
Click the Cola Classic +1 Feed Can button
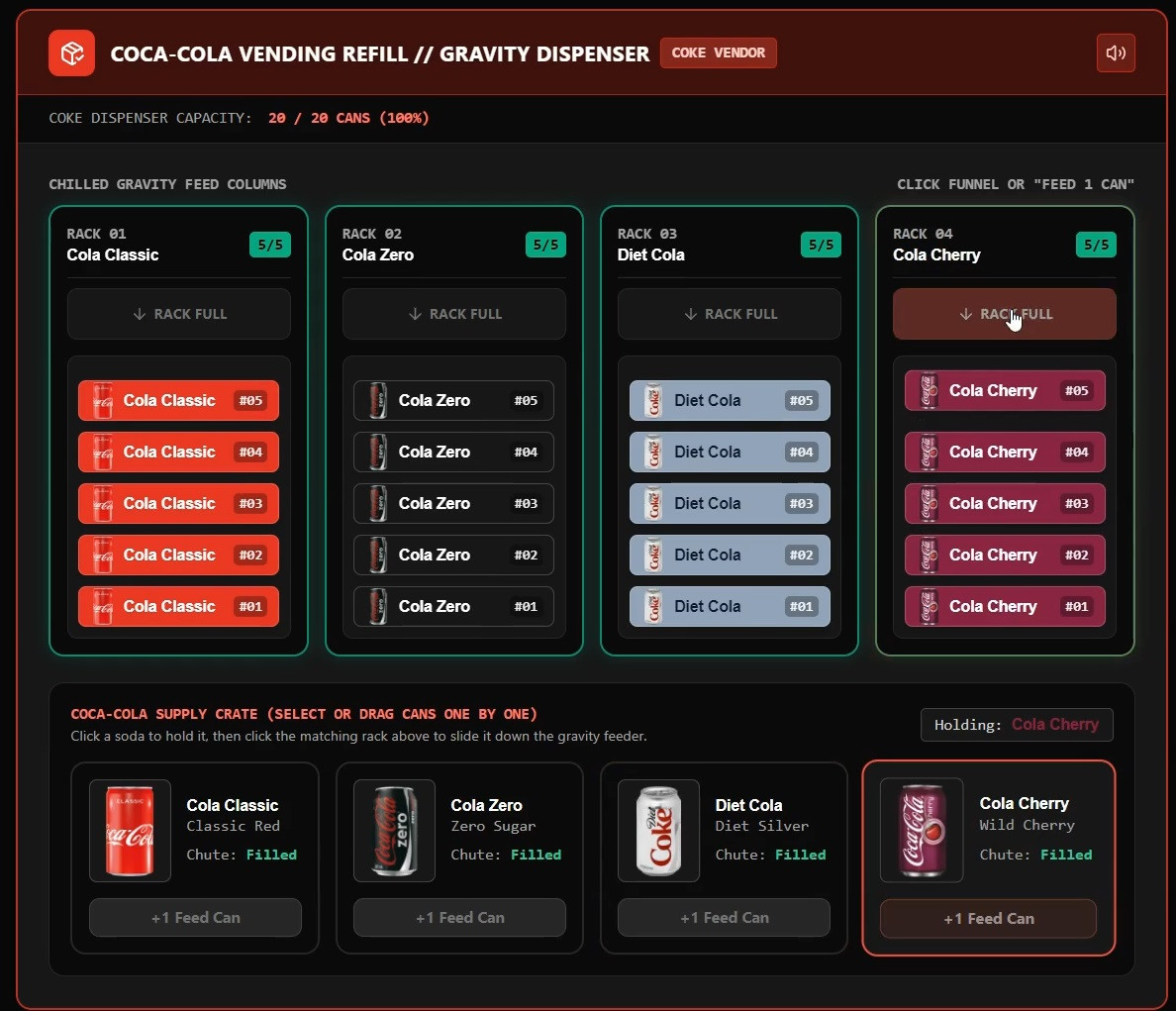pyautogui.click(x=195, y=917)
